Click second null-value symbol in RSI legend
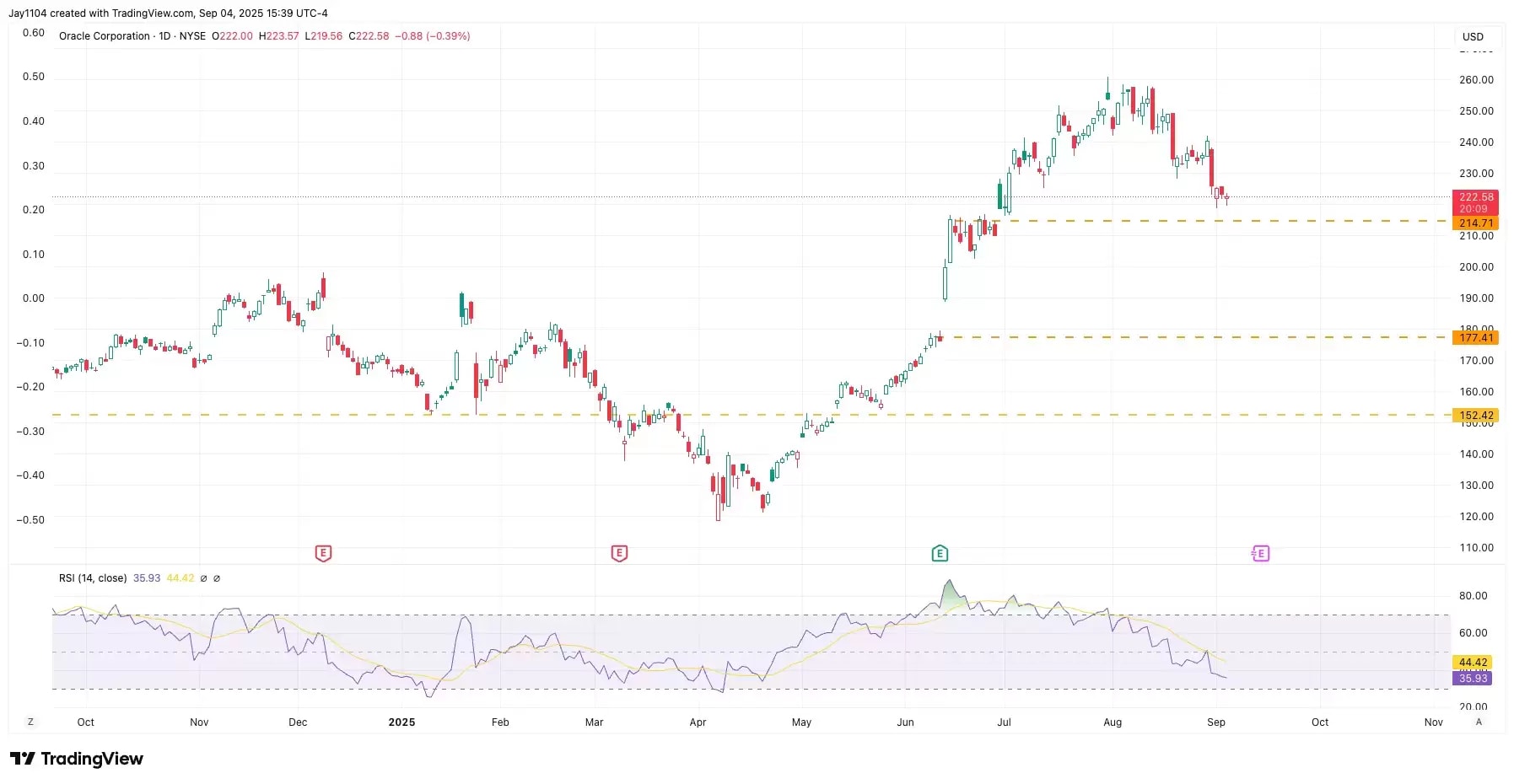1514x784 pixels. tap(217, 578)
